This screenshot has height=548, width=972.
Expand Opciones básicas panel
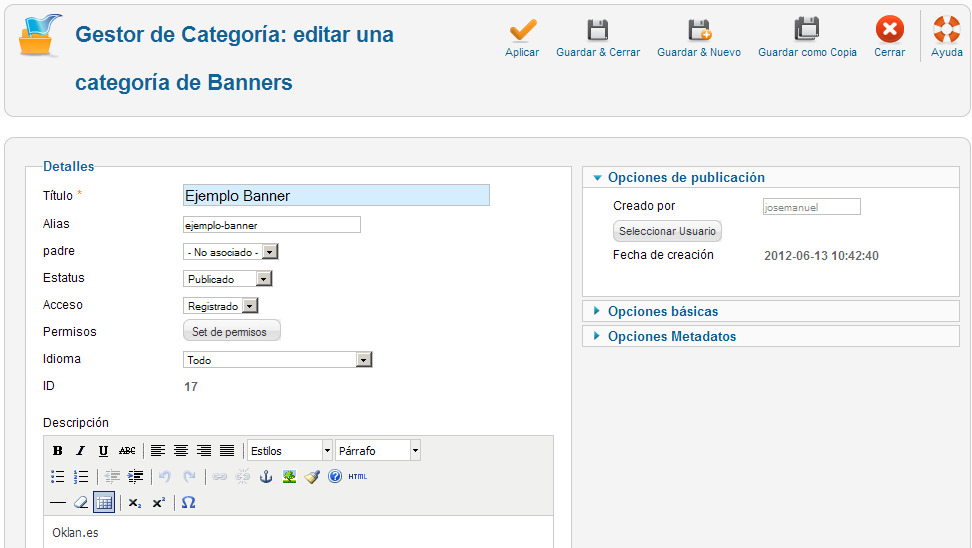click(771, 311)
